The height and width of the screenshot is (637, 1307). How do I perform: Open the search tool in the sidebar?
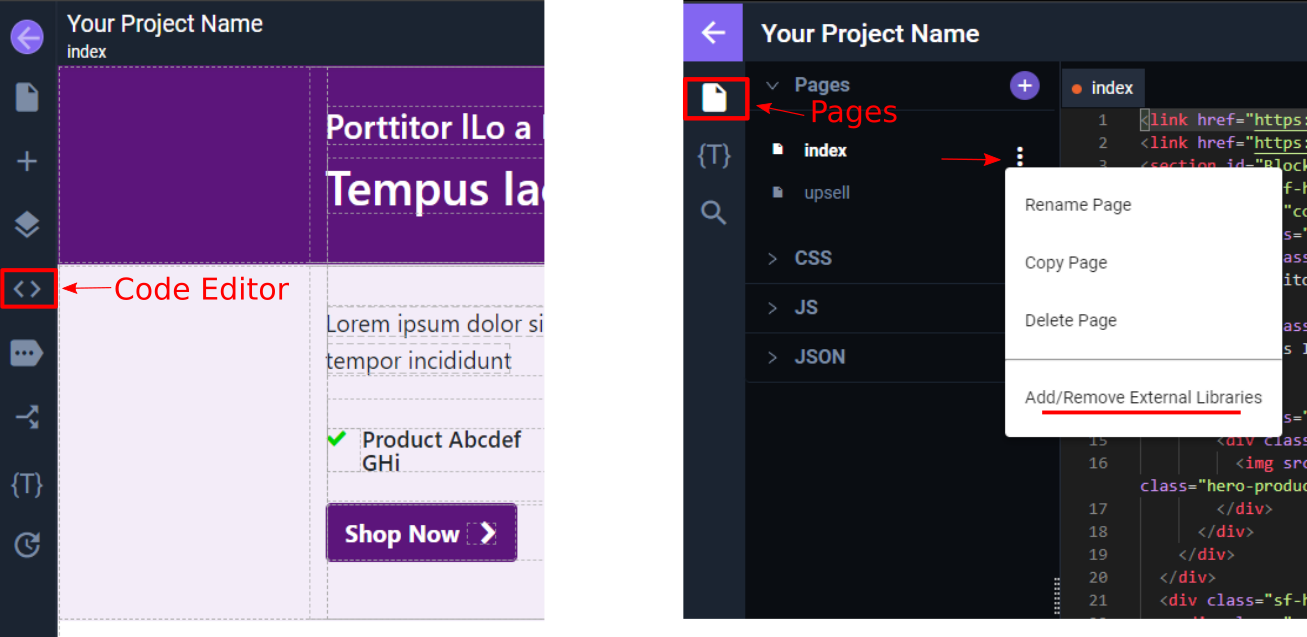[x=713, y=212]
